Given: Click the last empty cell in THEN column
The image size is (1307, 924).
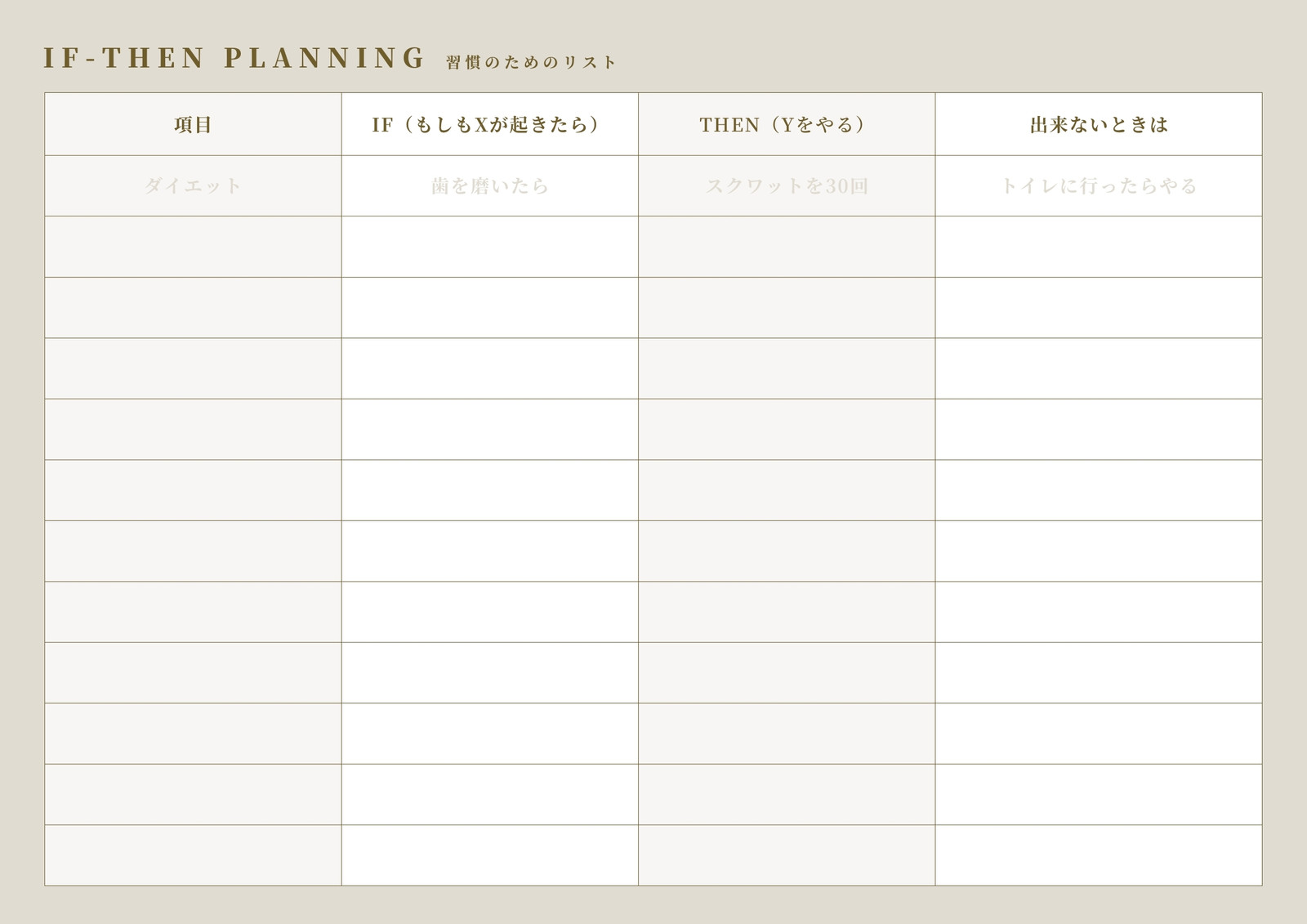Looking at the screenshot, I should point(787,855).
